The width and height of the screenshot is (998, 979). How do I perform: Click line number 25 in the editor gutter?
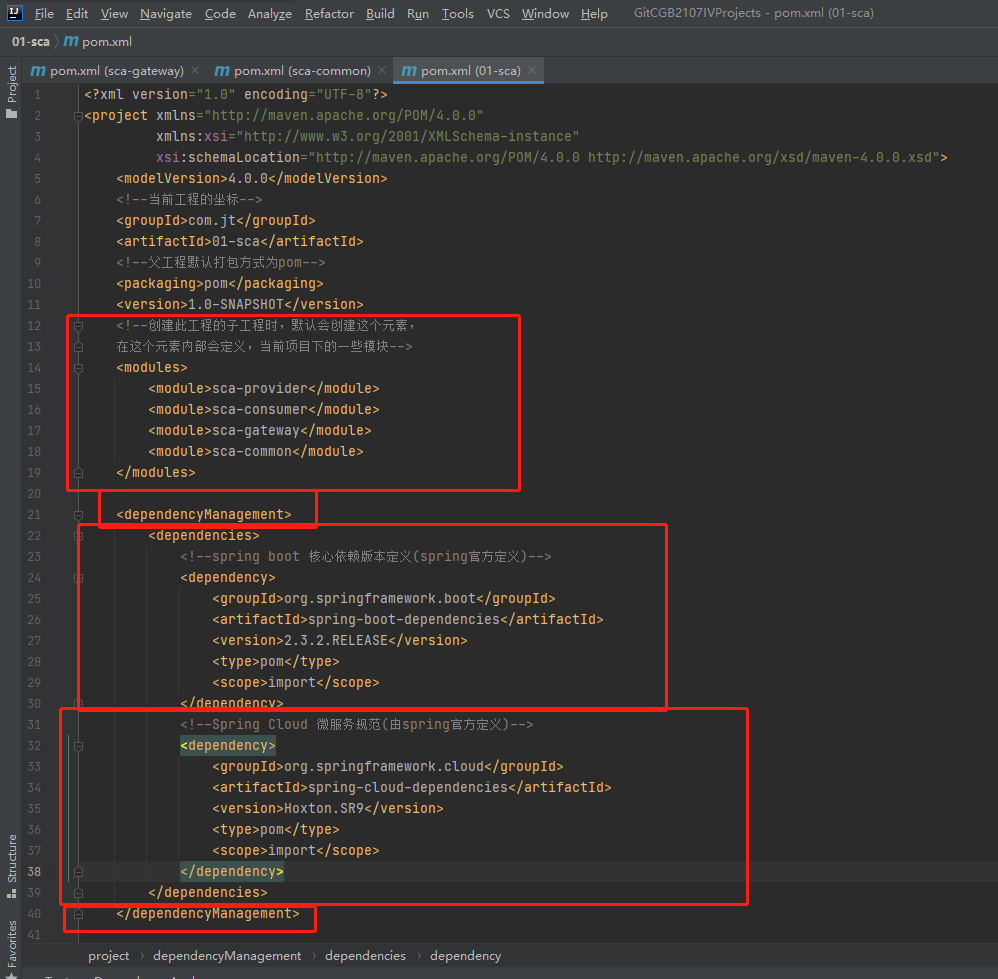pos(34,598)
